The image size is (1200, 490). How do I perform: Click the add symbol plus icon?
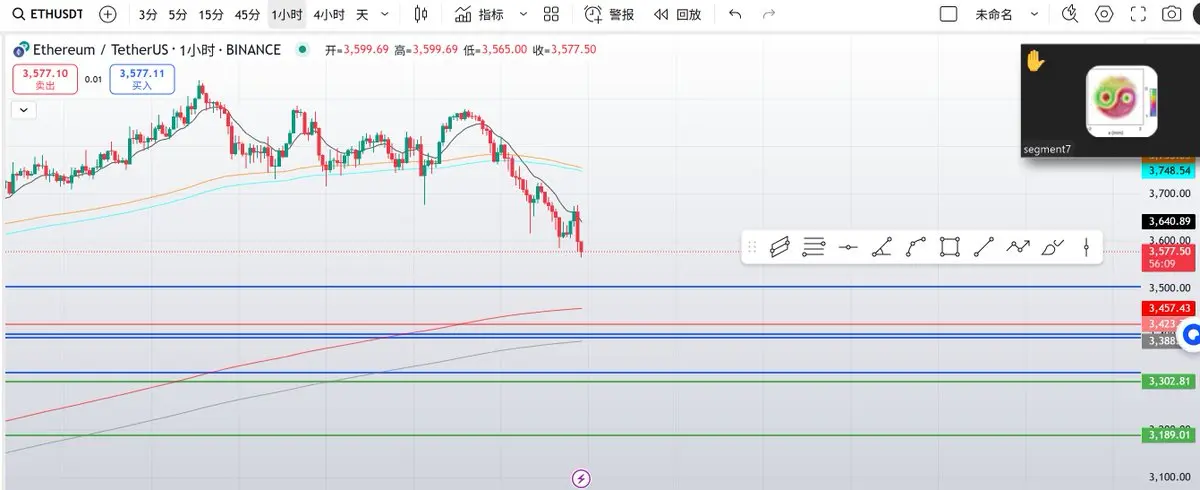[x=108, y=15]
